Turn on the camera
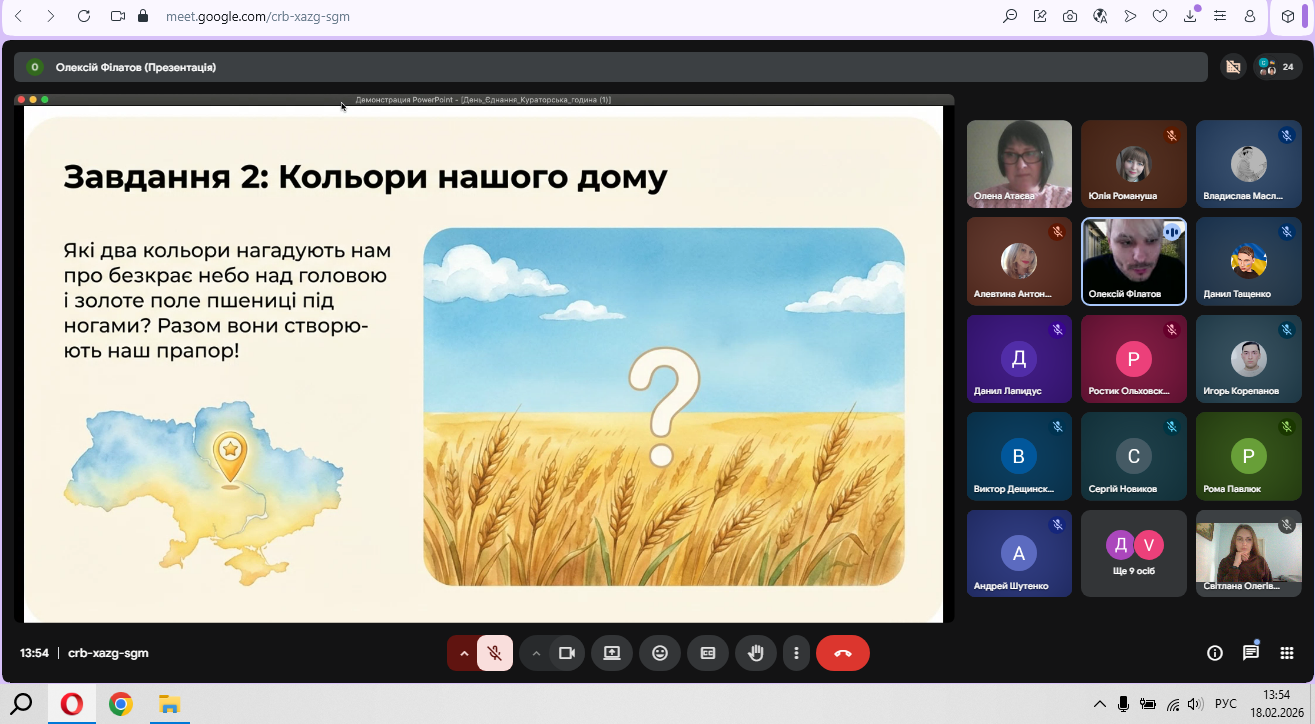Viewport: 1315px width, 724px height. coord(567,653)
